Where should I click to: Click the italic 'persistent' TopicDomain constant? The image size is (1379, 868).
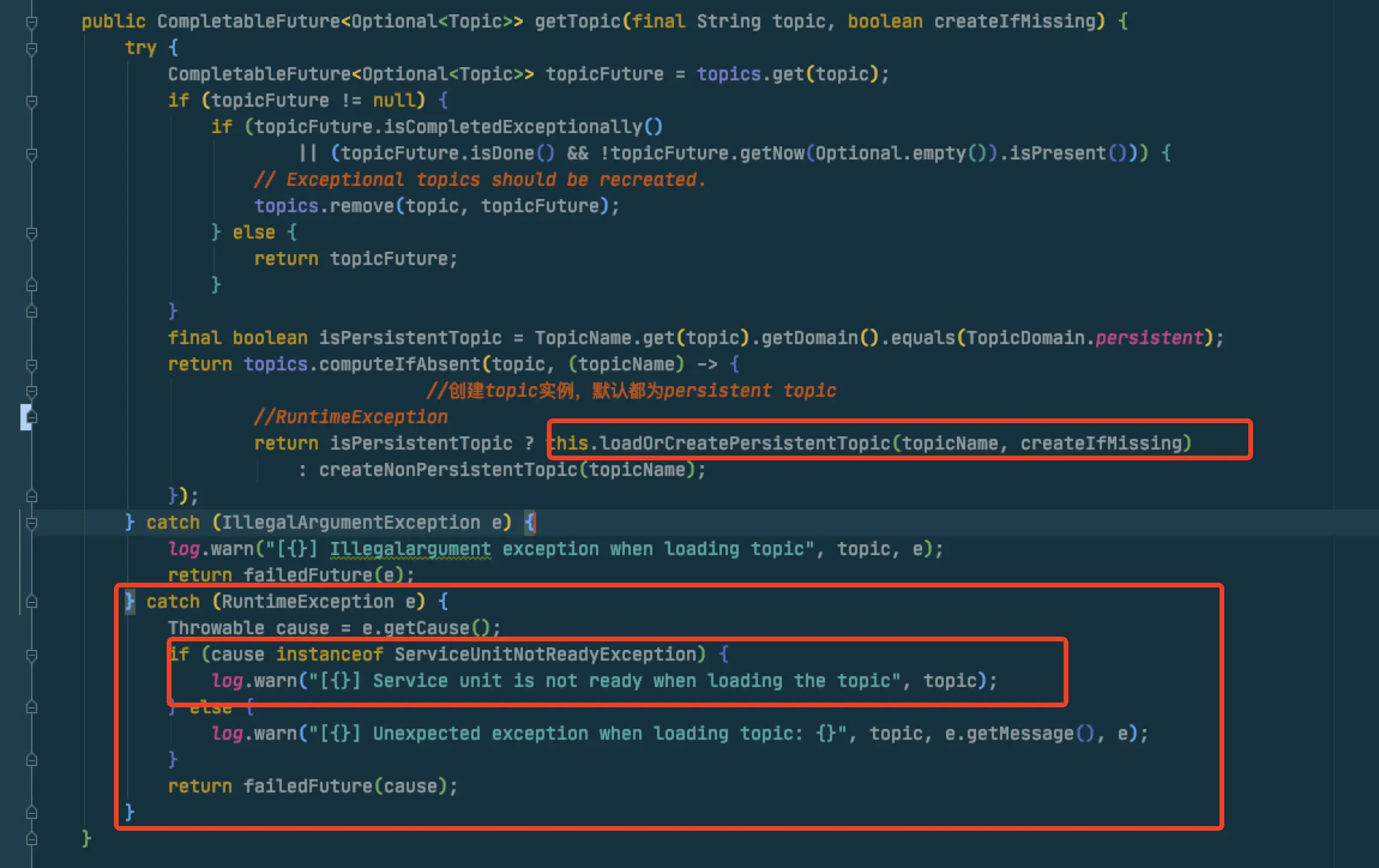click(1149, 337)
